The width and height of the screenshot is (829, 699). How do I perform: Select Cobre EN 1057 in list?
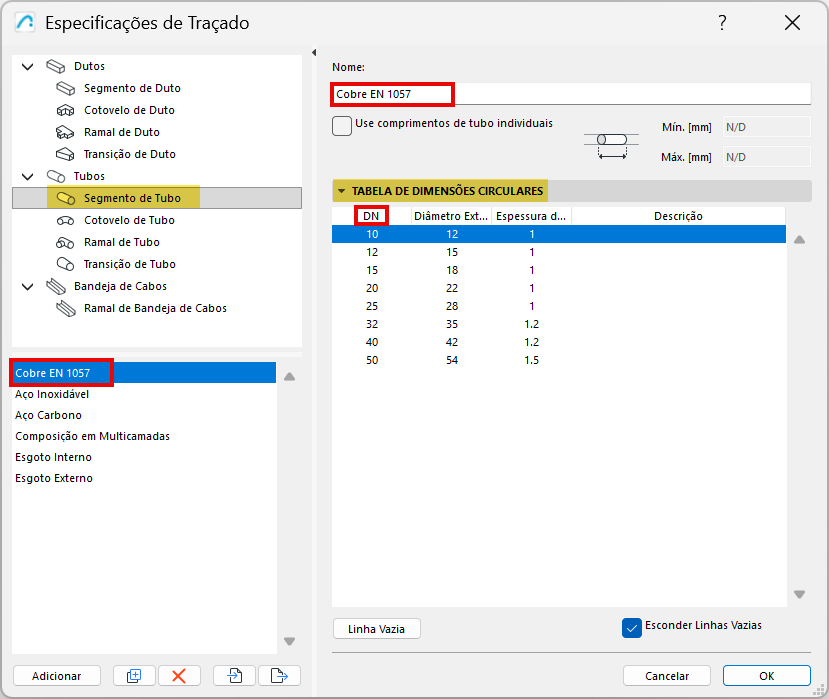pyautogui.click(x=144, y=373)
